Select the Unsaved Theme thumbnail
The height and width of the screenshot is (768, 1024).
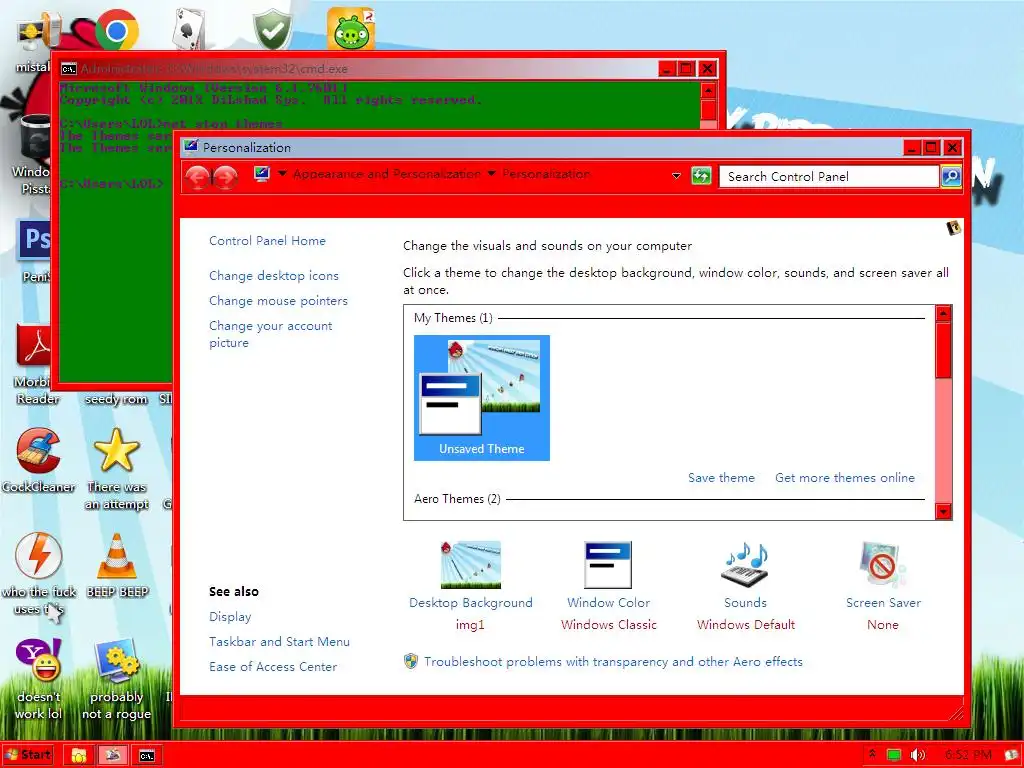pyautogui.click(x=482, y=398)
